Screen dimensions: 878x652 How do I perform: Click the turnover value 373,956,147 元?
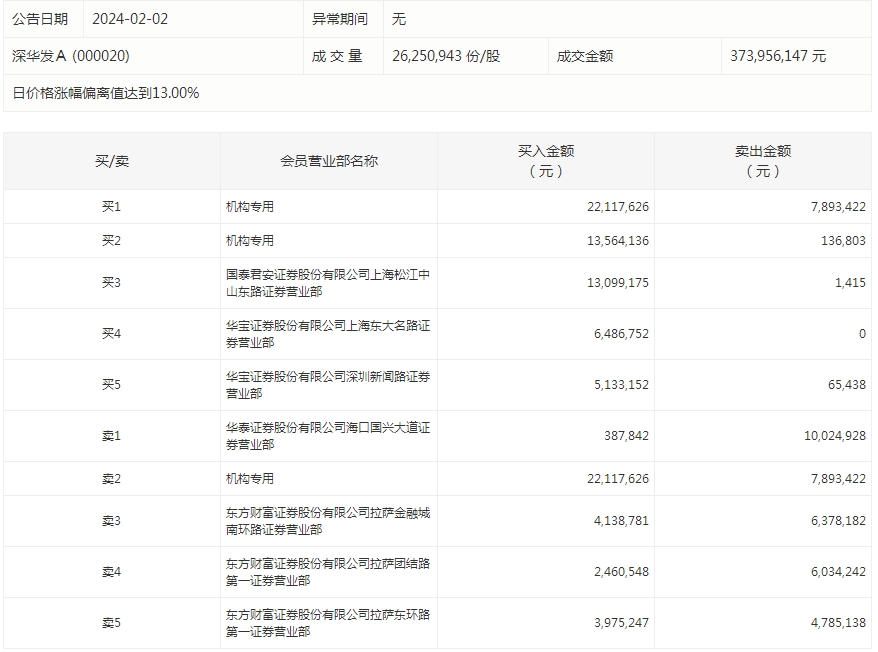click(x=778, y=56)
